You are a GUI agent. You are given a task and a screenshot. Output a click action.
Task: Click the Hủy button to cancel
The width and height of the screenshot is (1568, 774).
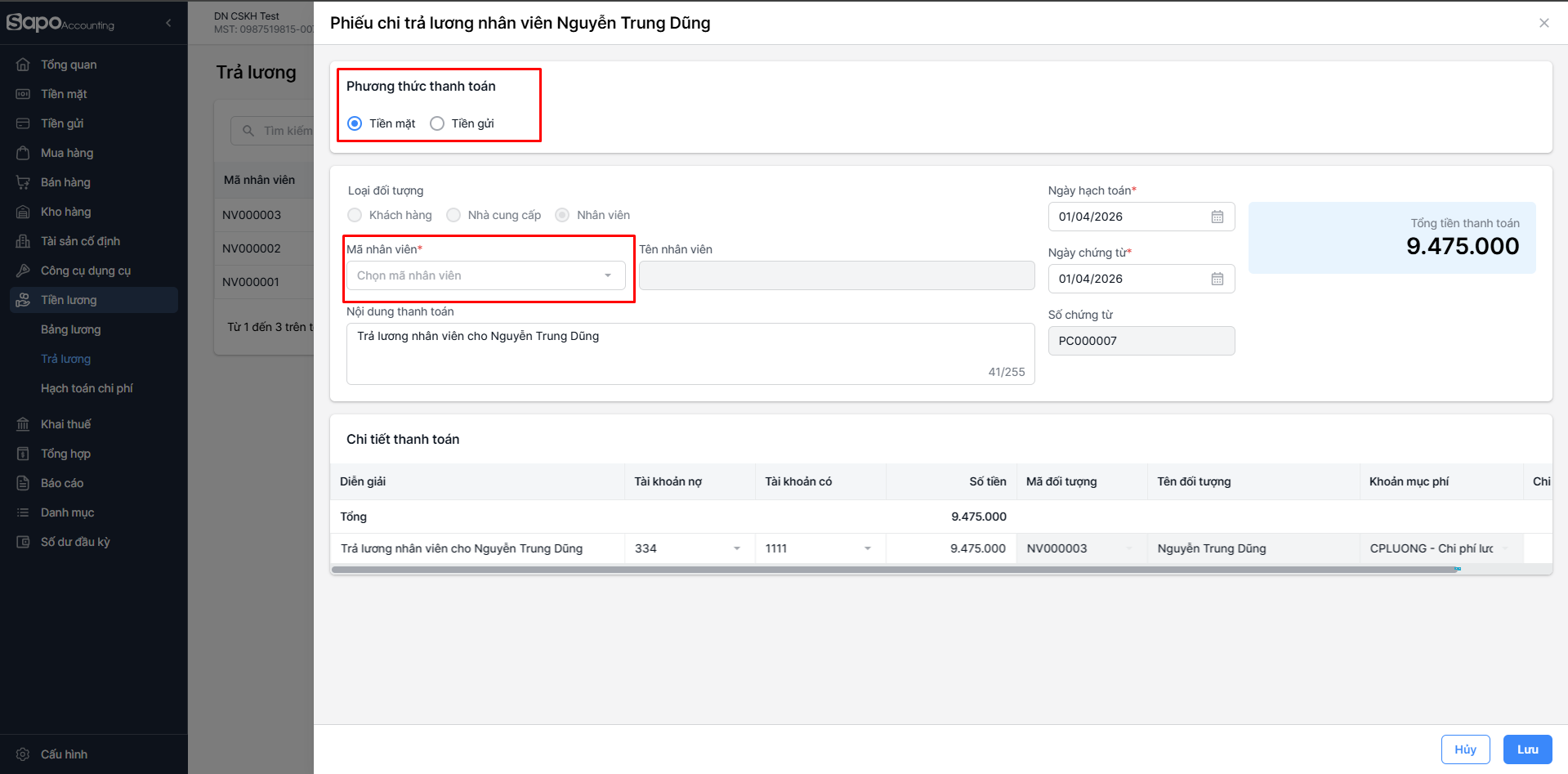point(1465,749)
